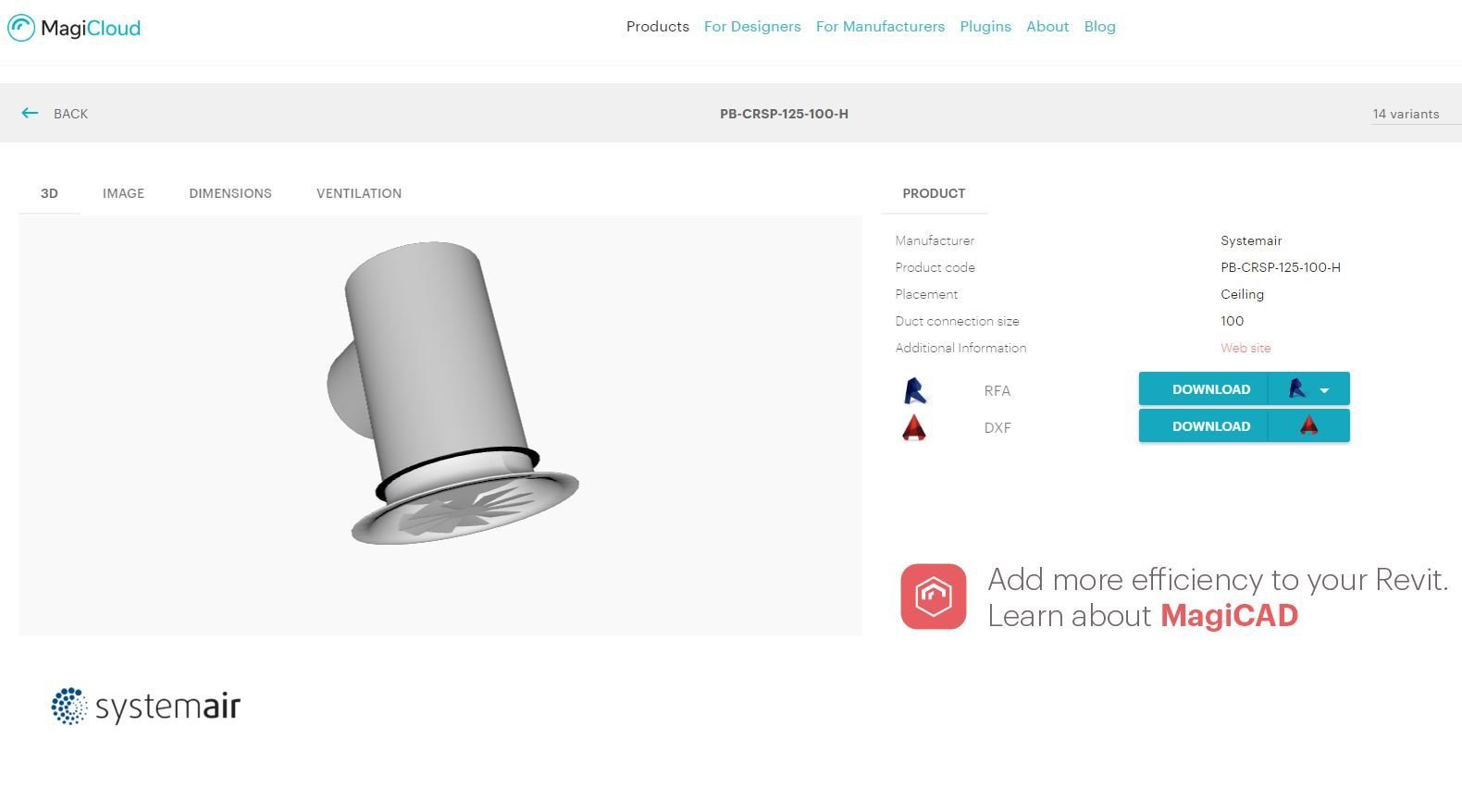Click the MagiCAD red hexagon icon
1462x812 pixels.
tap(934, 597)
